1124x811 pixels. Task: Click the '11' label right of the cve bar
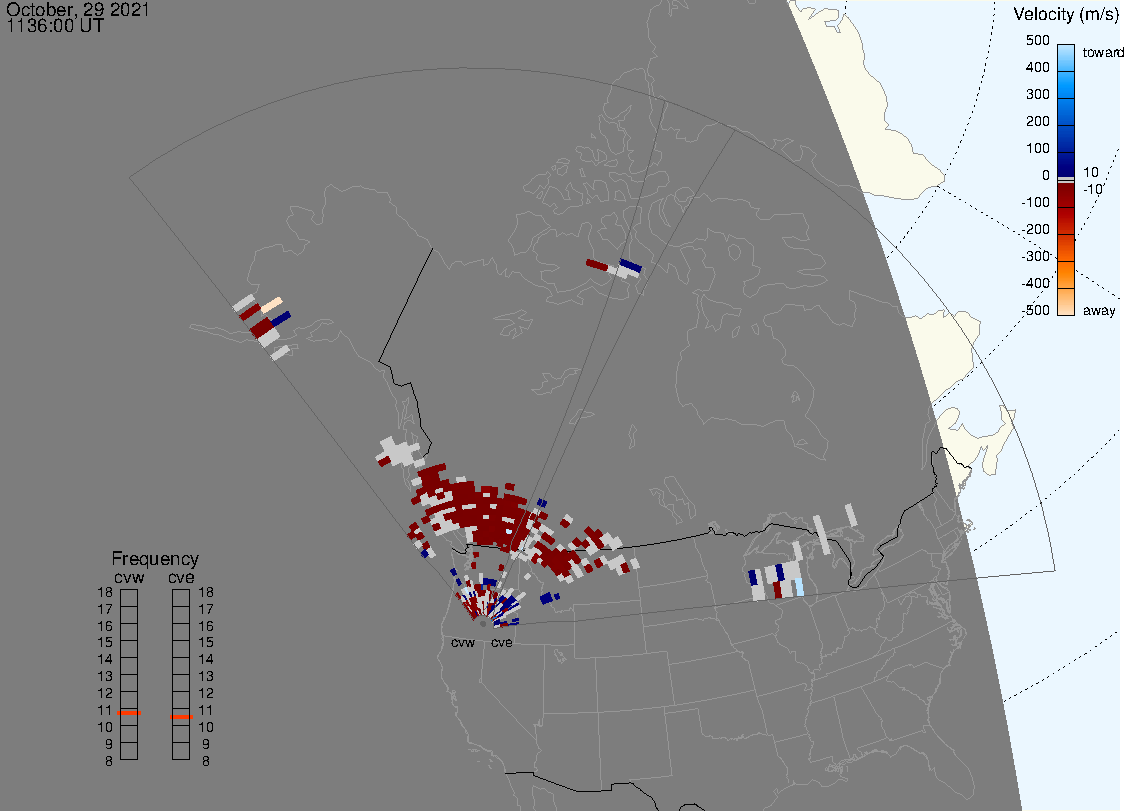coord(206,711)
